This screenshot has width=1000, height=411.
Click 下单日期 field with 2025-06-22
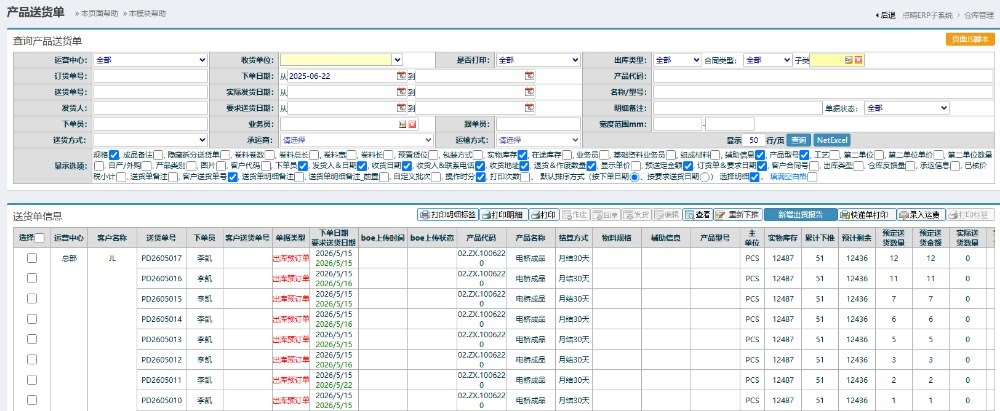pyautogui.click(x=341, y=76)
